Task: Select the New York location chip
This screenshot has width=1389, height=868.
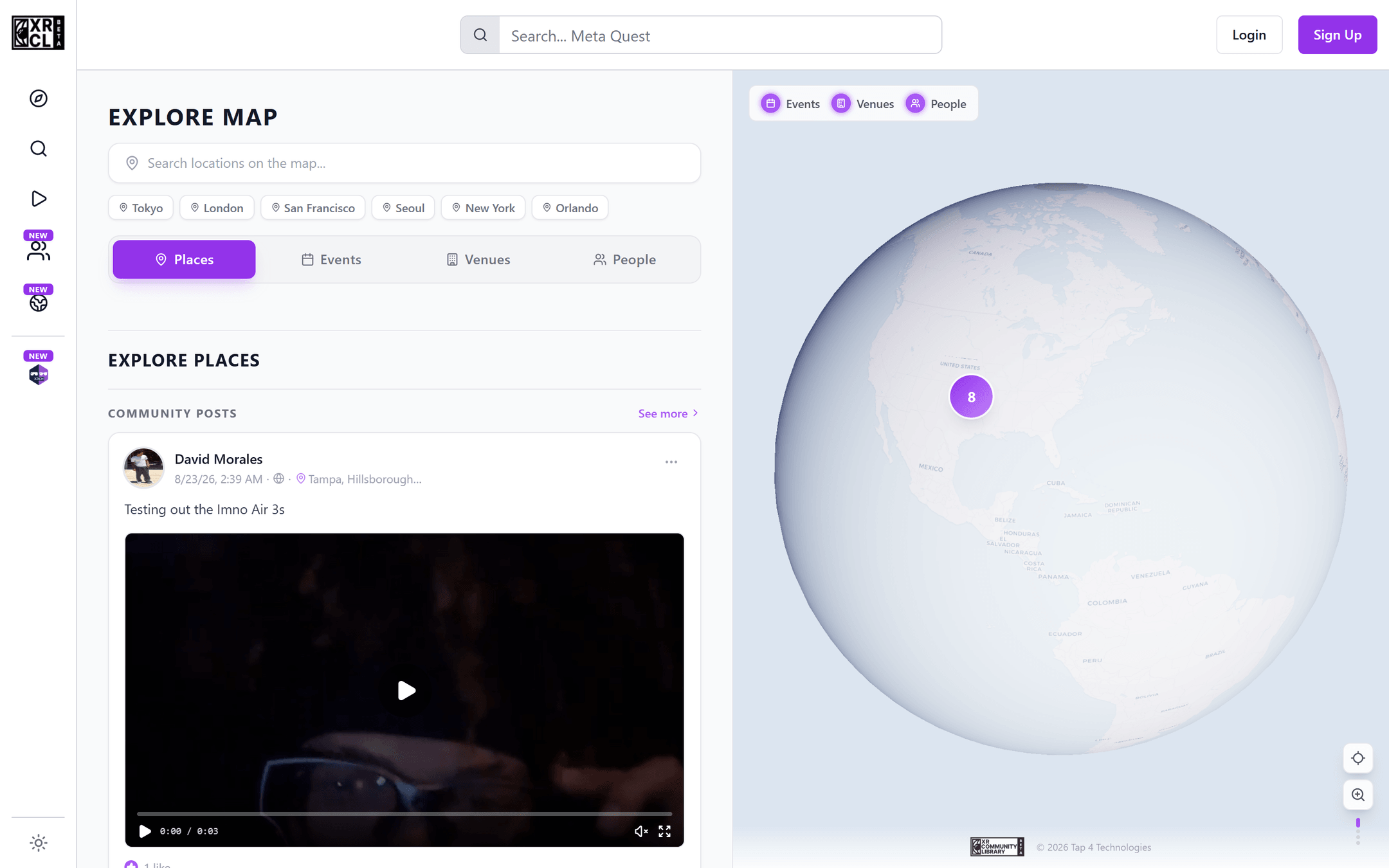Action: coord(483,208)
